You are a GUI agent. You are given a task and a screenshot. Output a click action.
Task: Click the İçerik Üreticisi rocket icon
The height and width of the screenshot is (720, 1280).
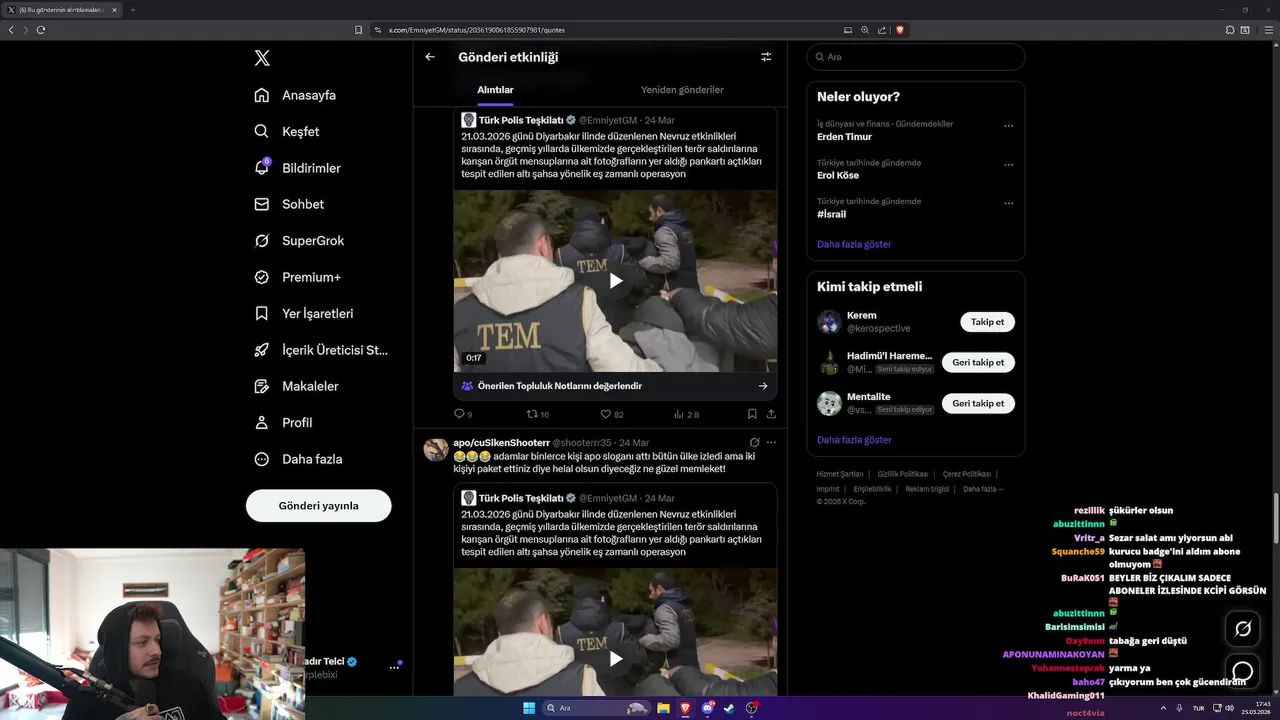pos(262,350)
